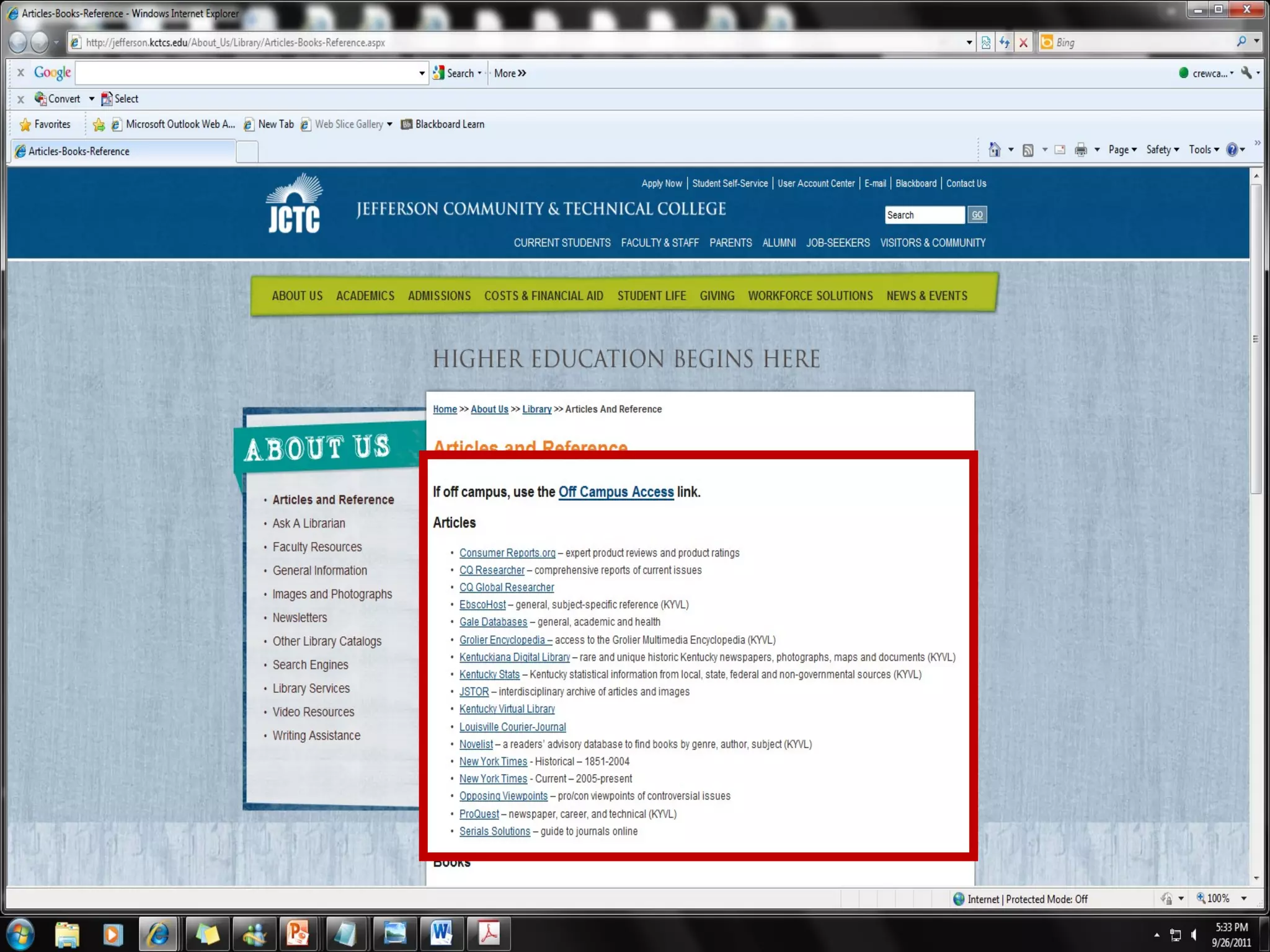Expand the Page menu dropdown

1122,149
